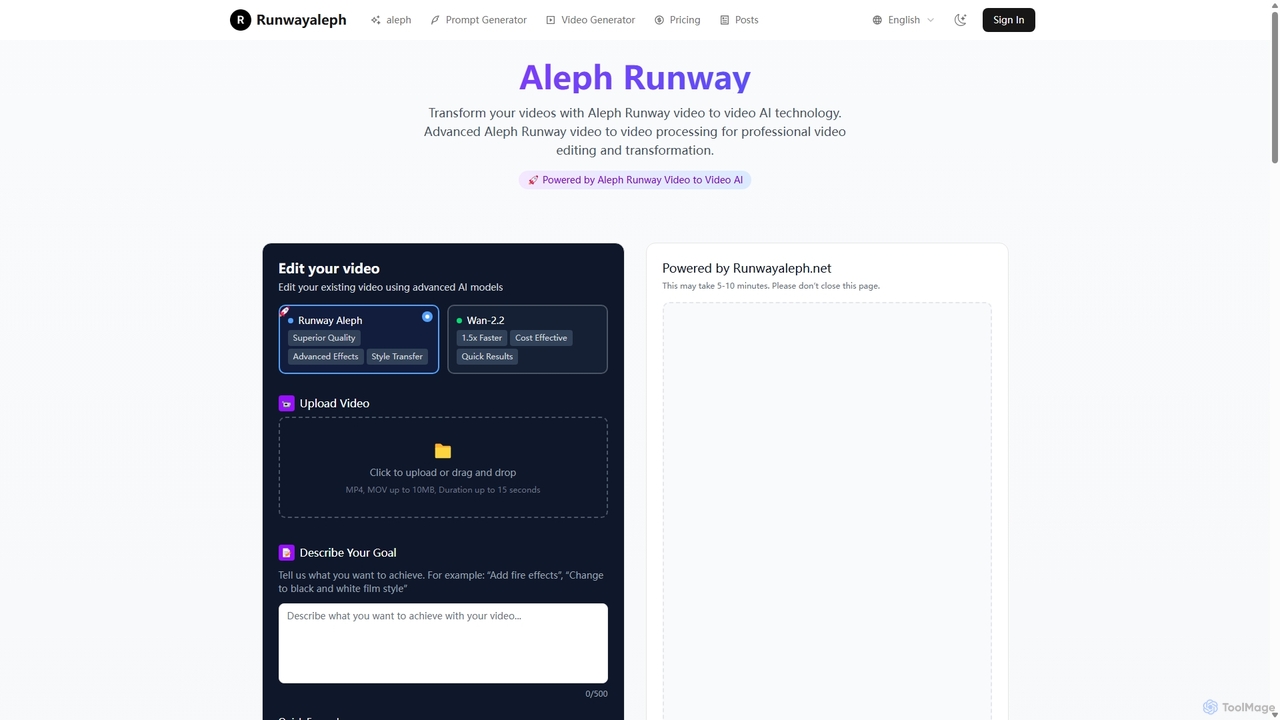Click the pen icon beside Prompt Generator

[435, 20]
